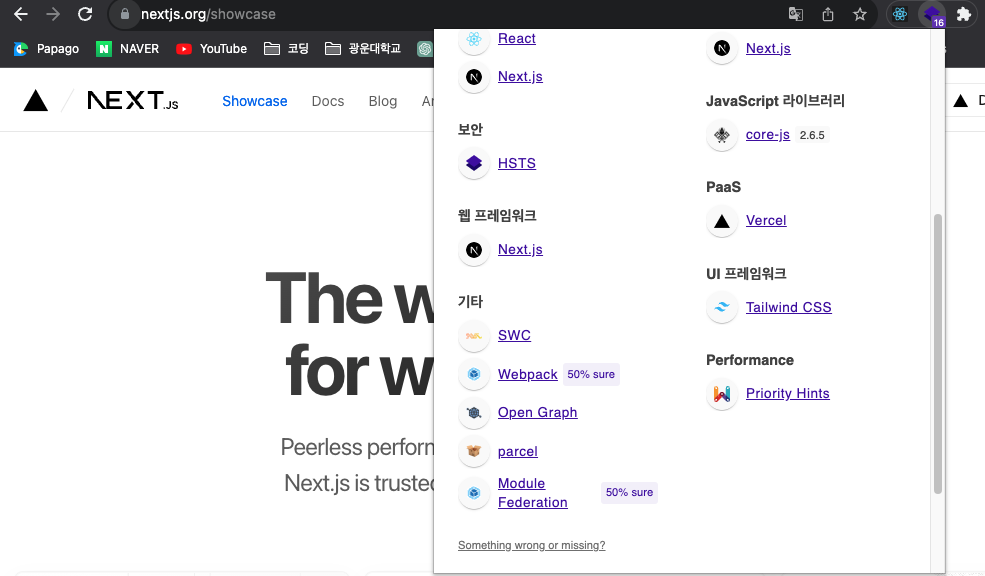Expand the 광운대학교 bookmarks folder
Viewport: 985px width, 576px height.
pyautogui.click(x=363, y=48)
